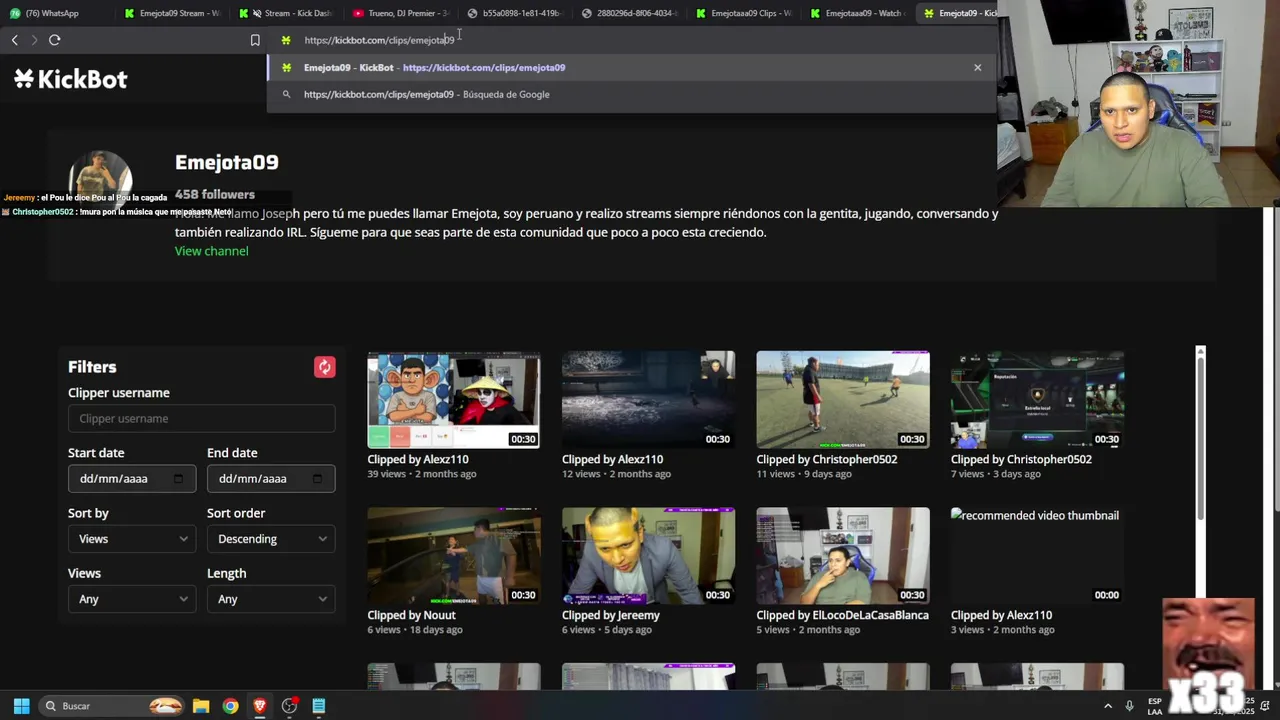The width and height of the screenshot is (1280, 720).
Task: Switch to the Trueno, DJ Premier tab
Action: [x=402, y=13]
